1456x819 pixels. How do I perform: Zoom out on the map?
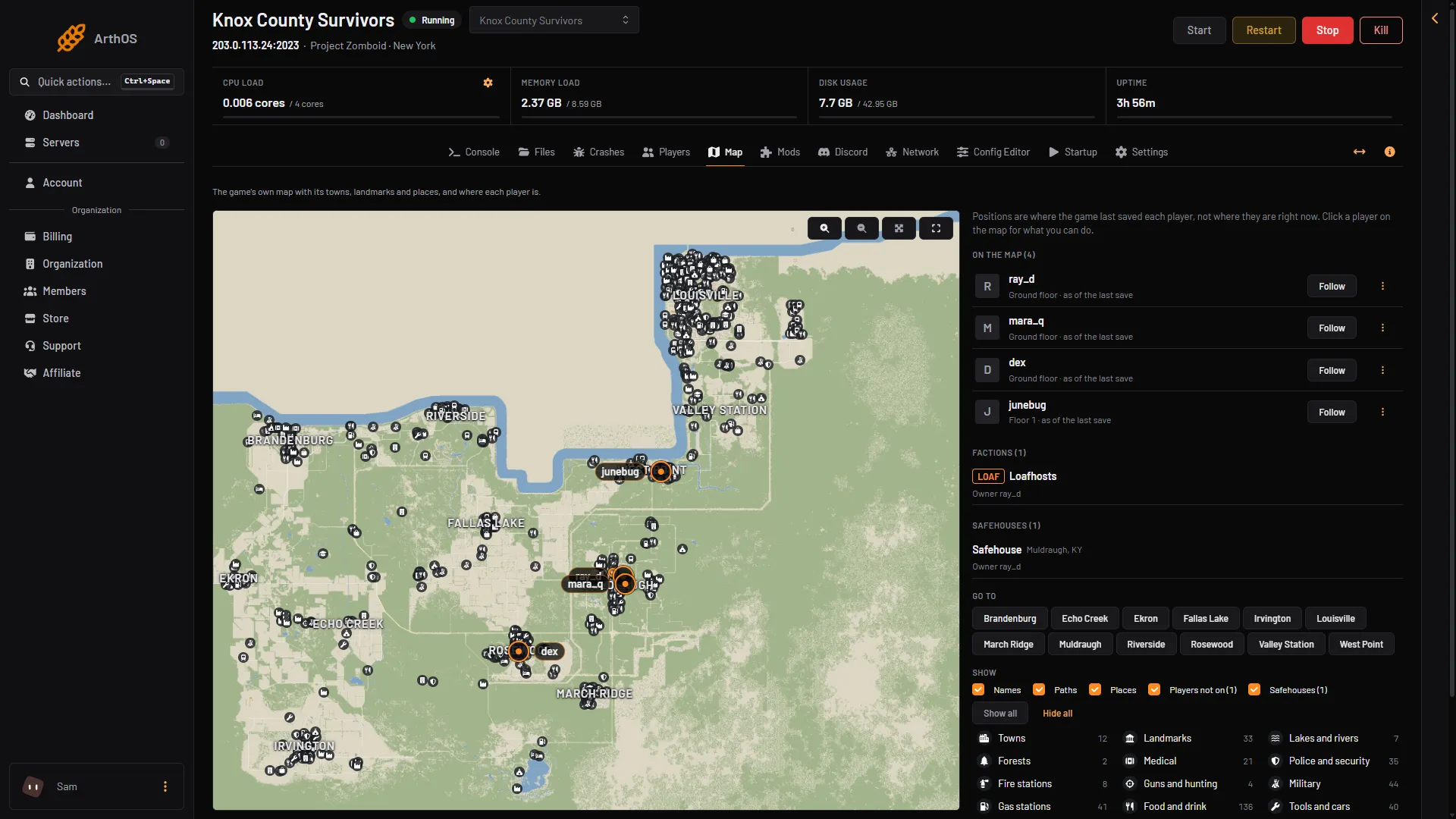(x=861, y=228)
